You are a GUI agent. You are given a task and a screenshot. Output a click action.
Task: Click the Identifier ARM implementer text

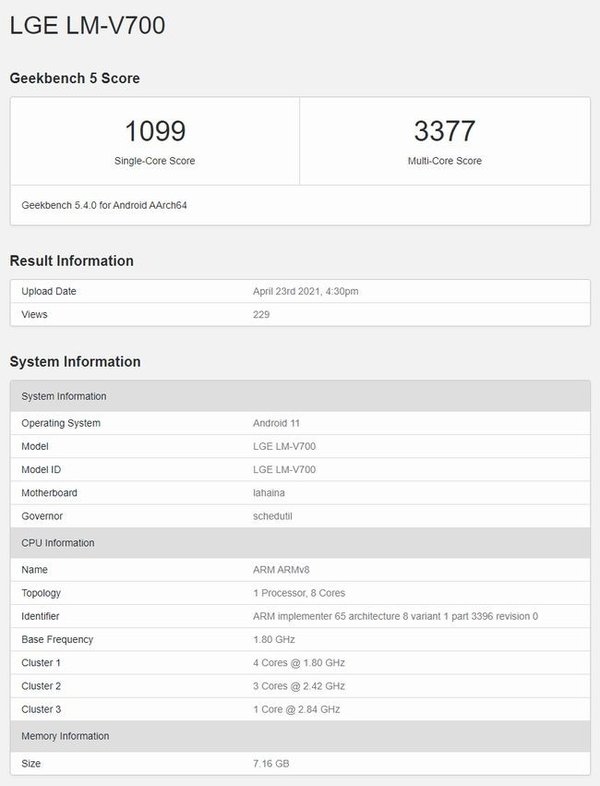395,616
